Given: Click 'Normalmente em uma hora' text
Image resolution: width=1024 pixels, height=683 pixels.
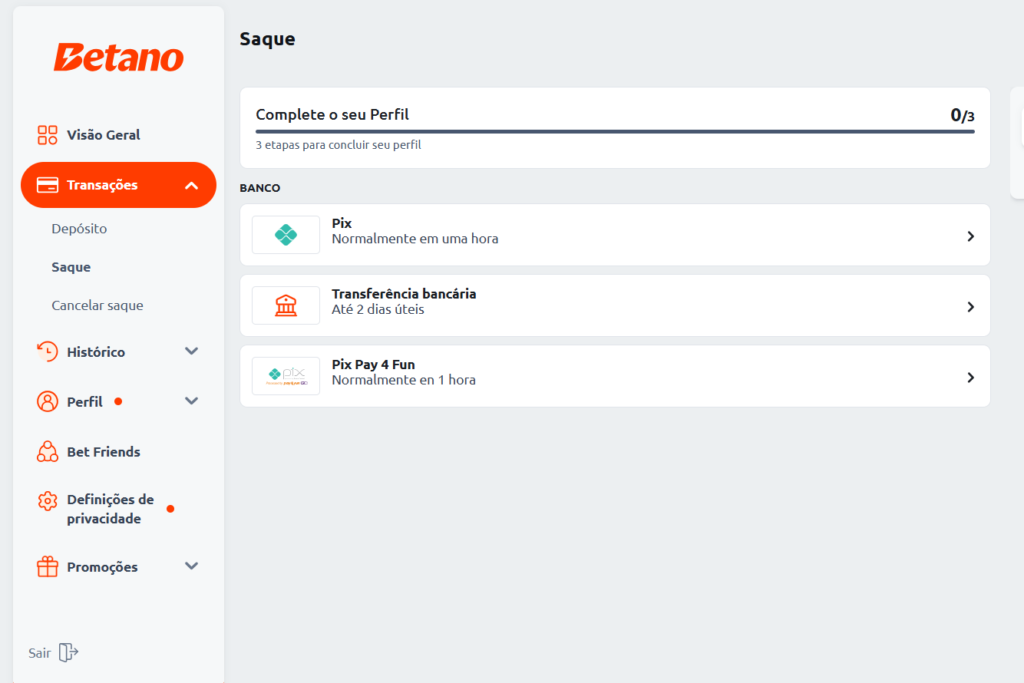Looking at the screenshot, I should [415, 239].
